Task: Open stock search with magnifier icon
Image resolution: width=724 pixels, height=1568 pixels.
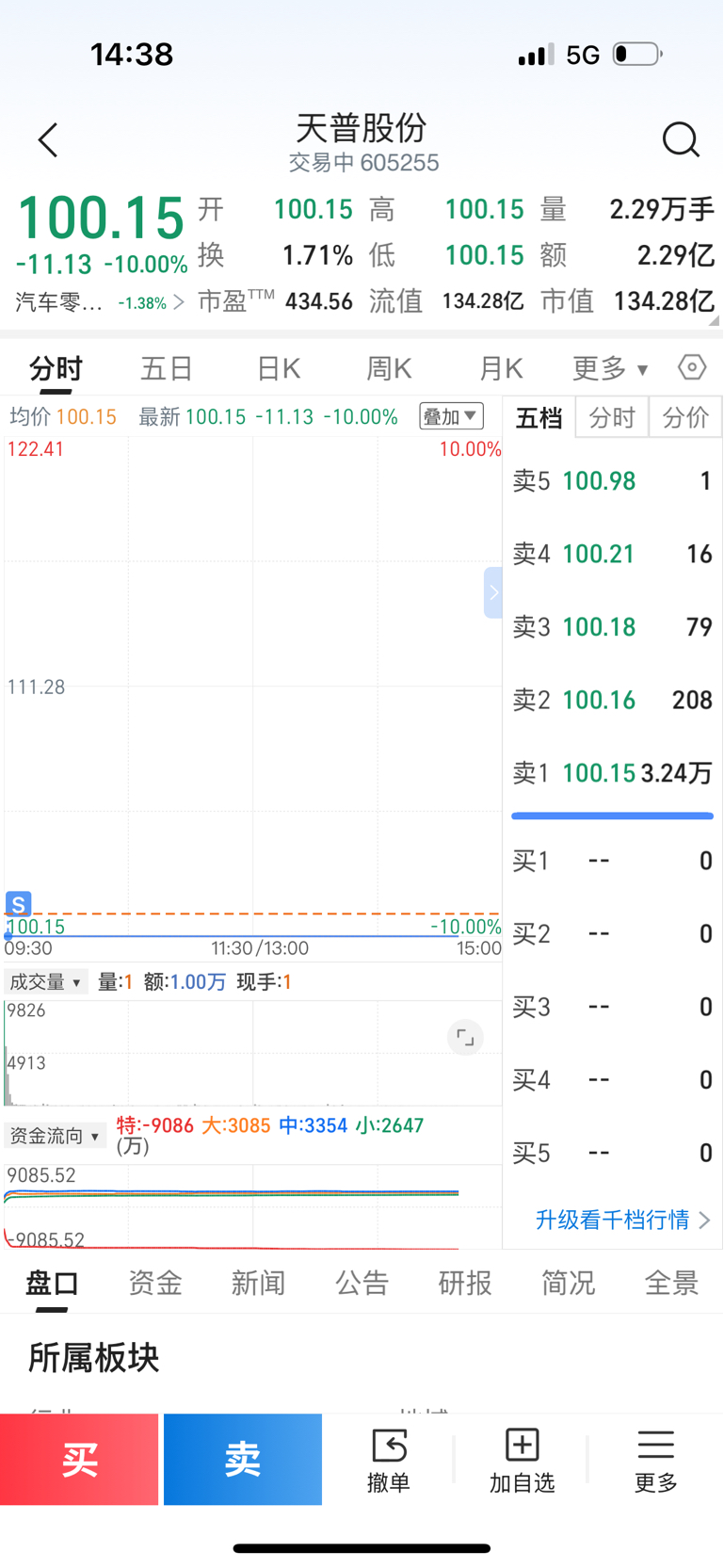Action: pyautogui.click(x=680, y=140)
